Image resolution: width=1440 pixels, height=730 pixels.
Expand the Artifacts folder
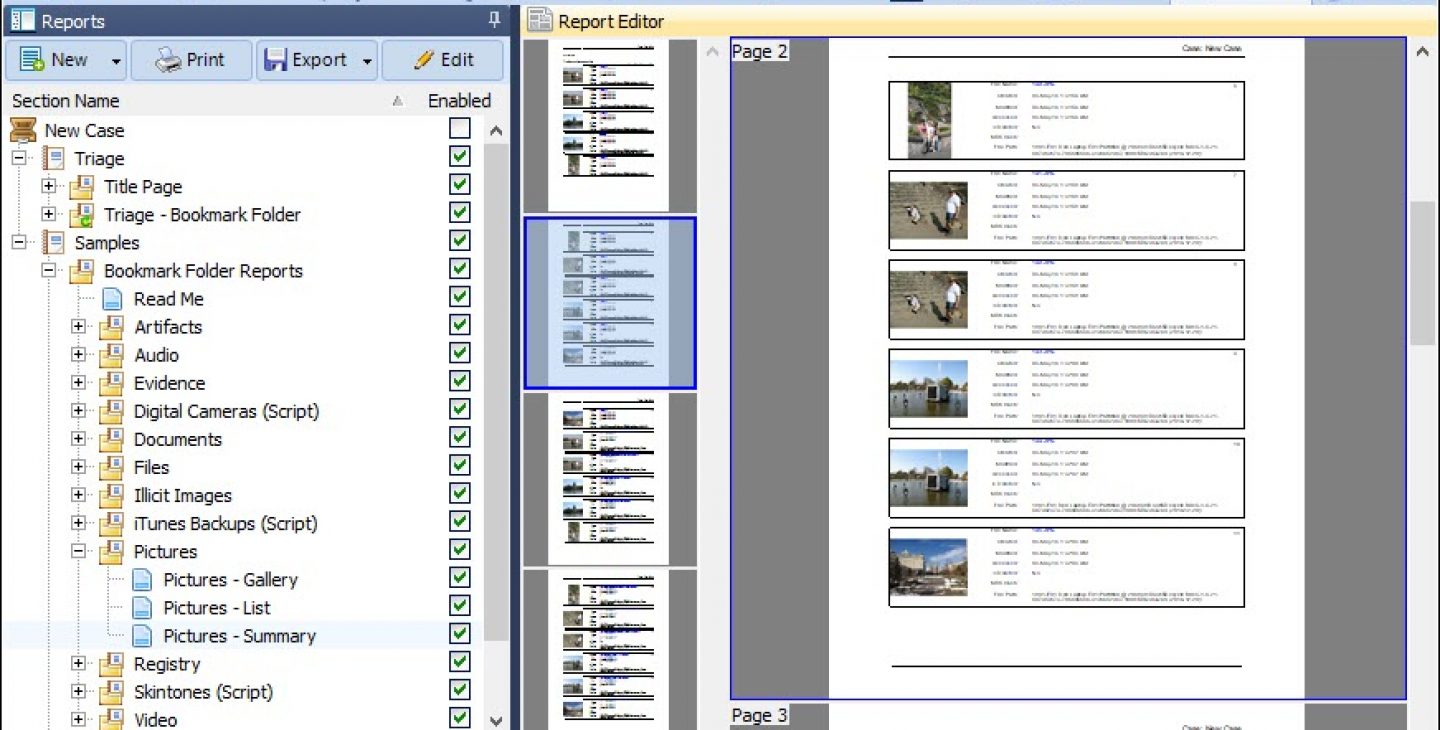click(78, 326)
